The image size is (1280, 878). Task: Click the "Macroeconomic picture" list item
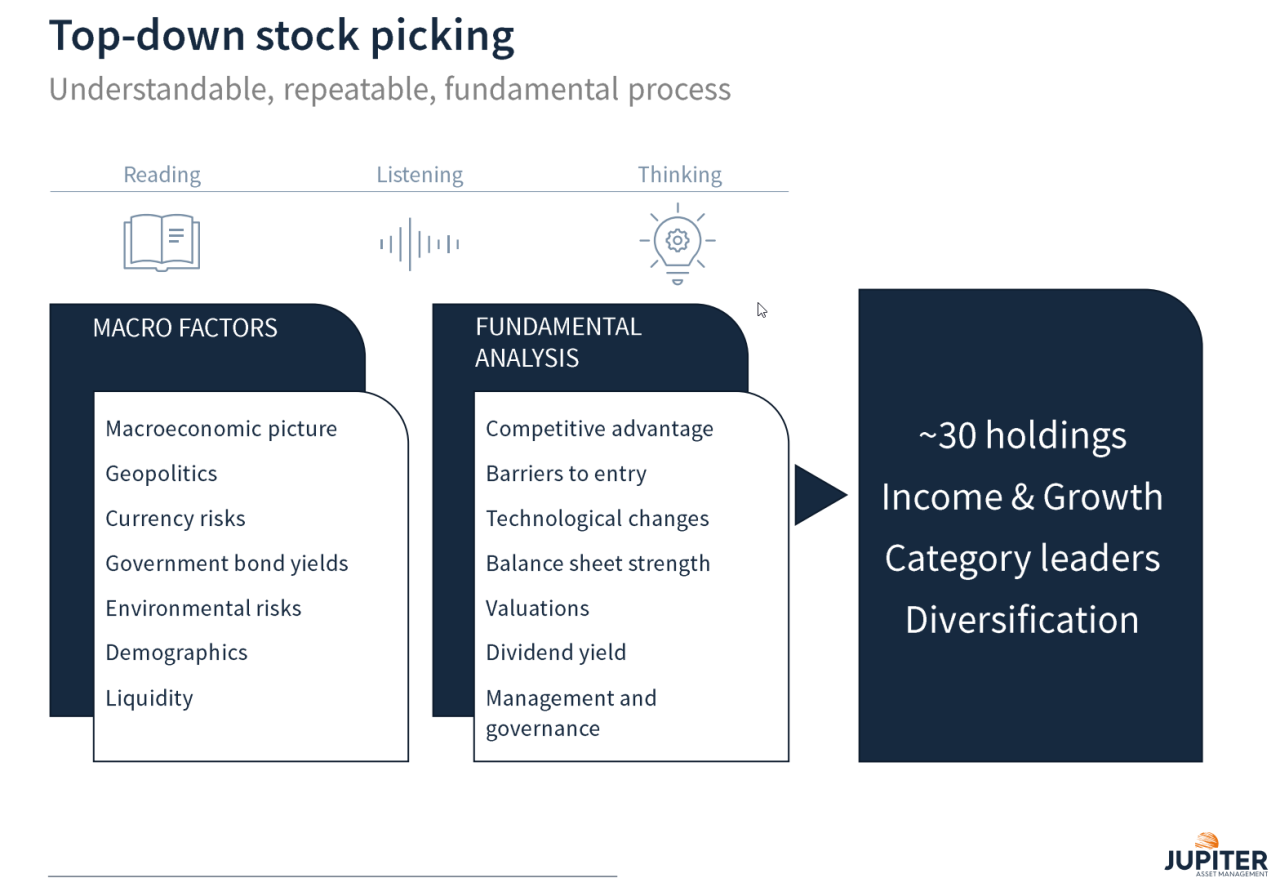point(221,429)
